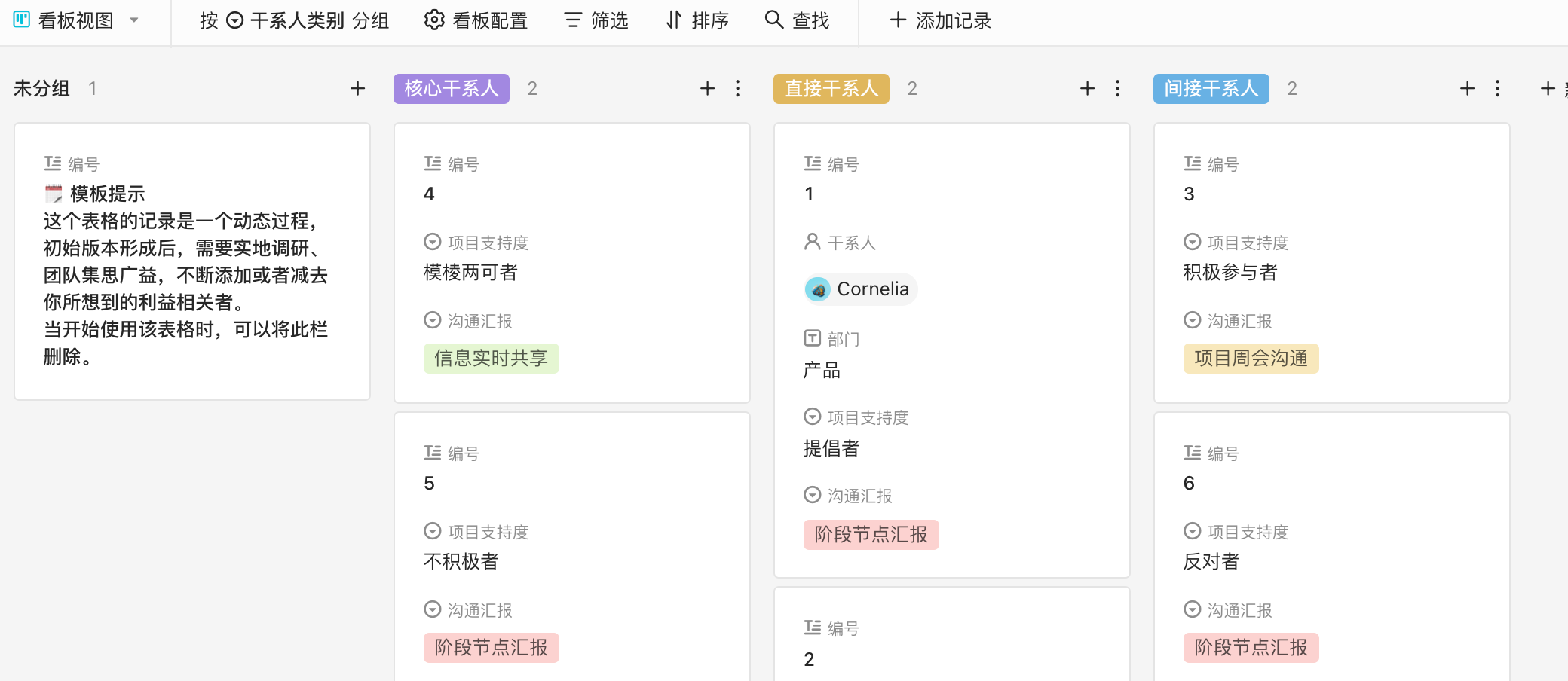Click the 排序 sort icon
The image size is (1568, 681).
click(673, 20)
